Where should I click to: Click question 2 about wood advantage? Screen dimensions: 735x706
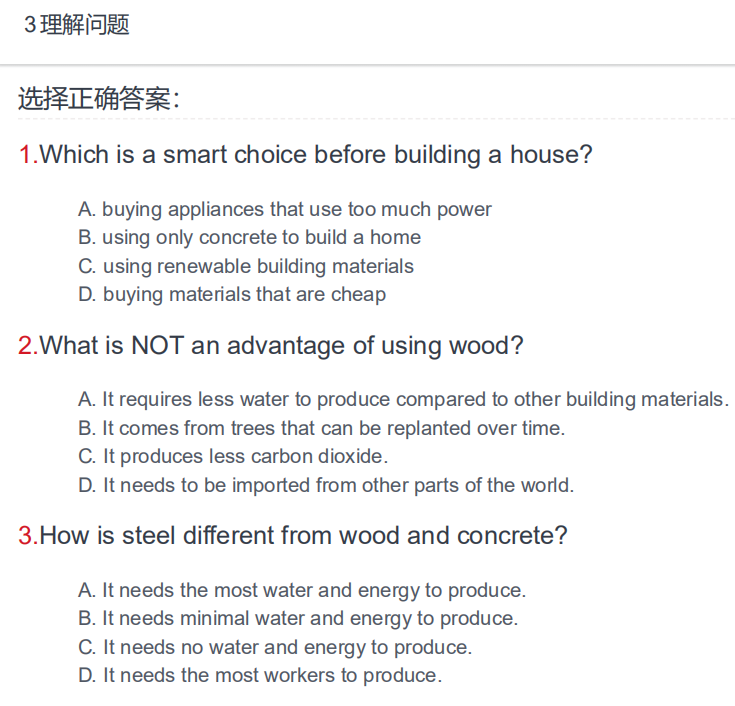(x=270, y=345)
